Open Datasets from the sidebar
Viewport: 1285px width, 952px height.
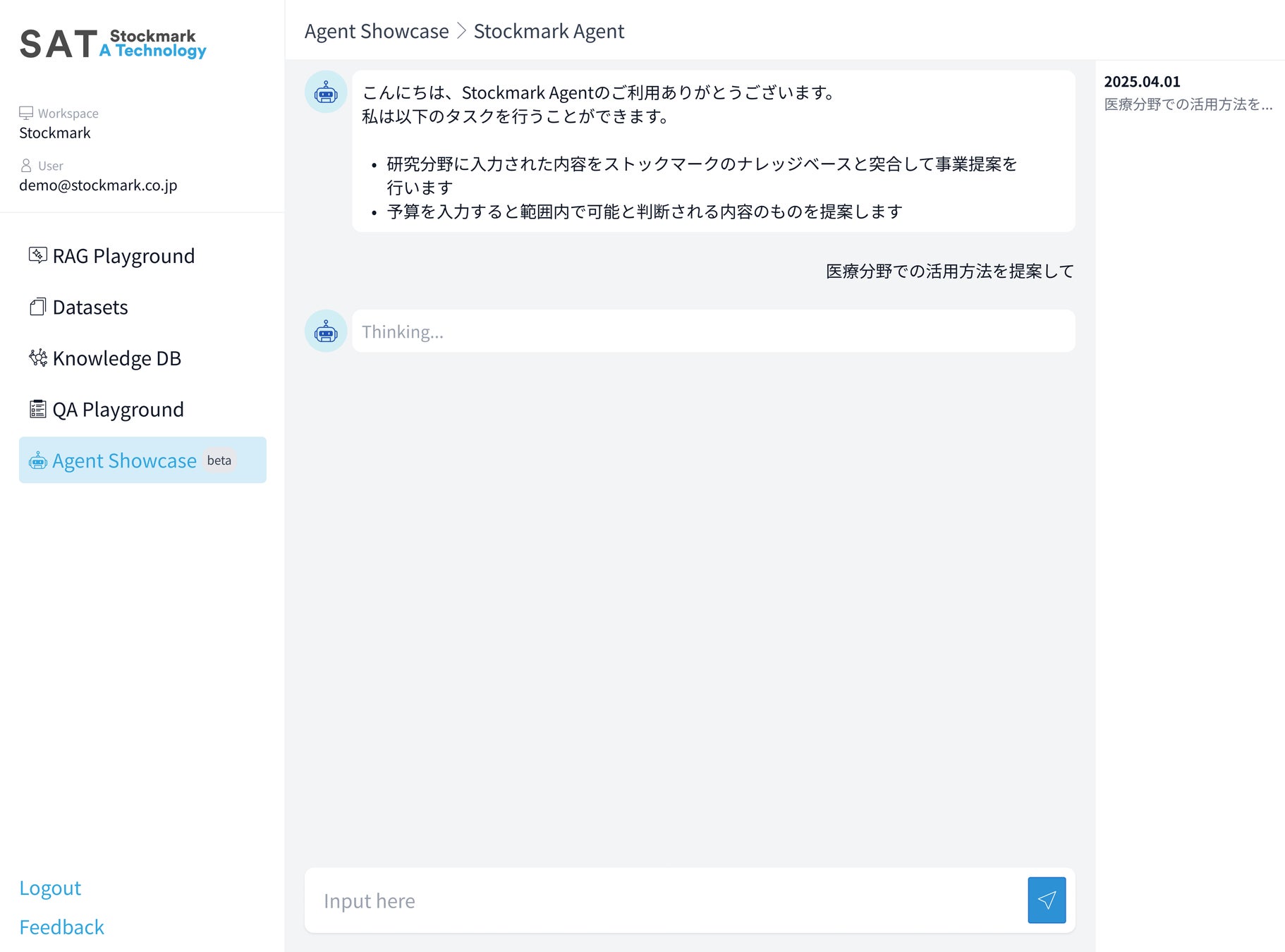[x=142, y=307]
